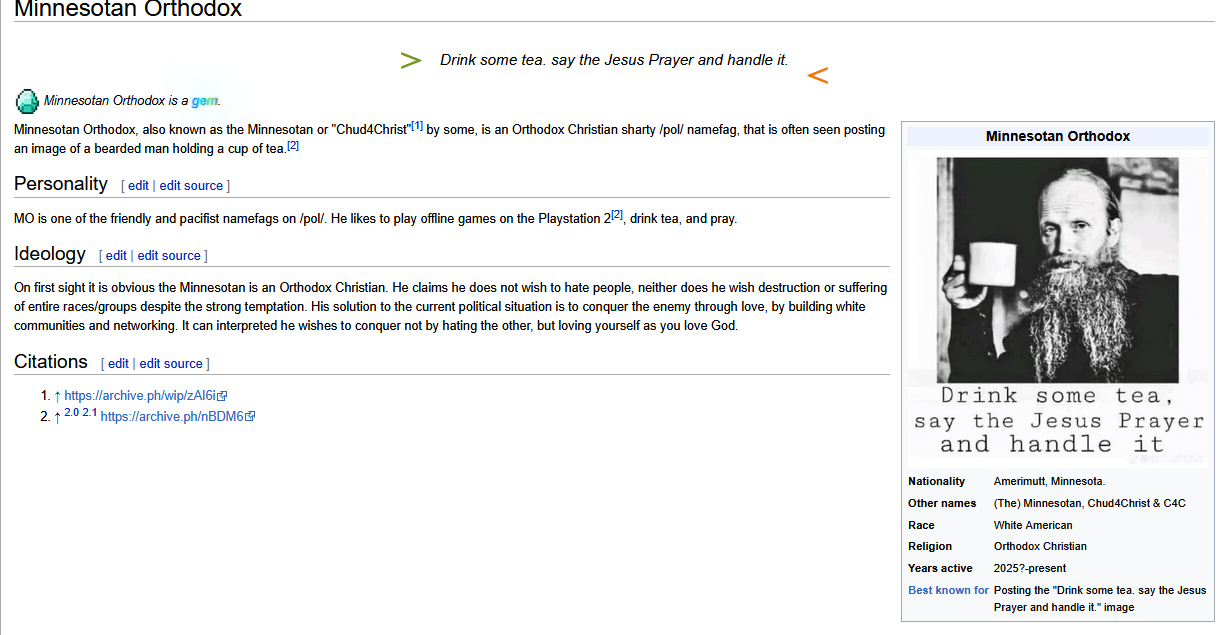
Task: Click the diamond gem icon
Action: (x=27, y=101)
